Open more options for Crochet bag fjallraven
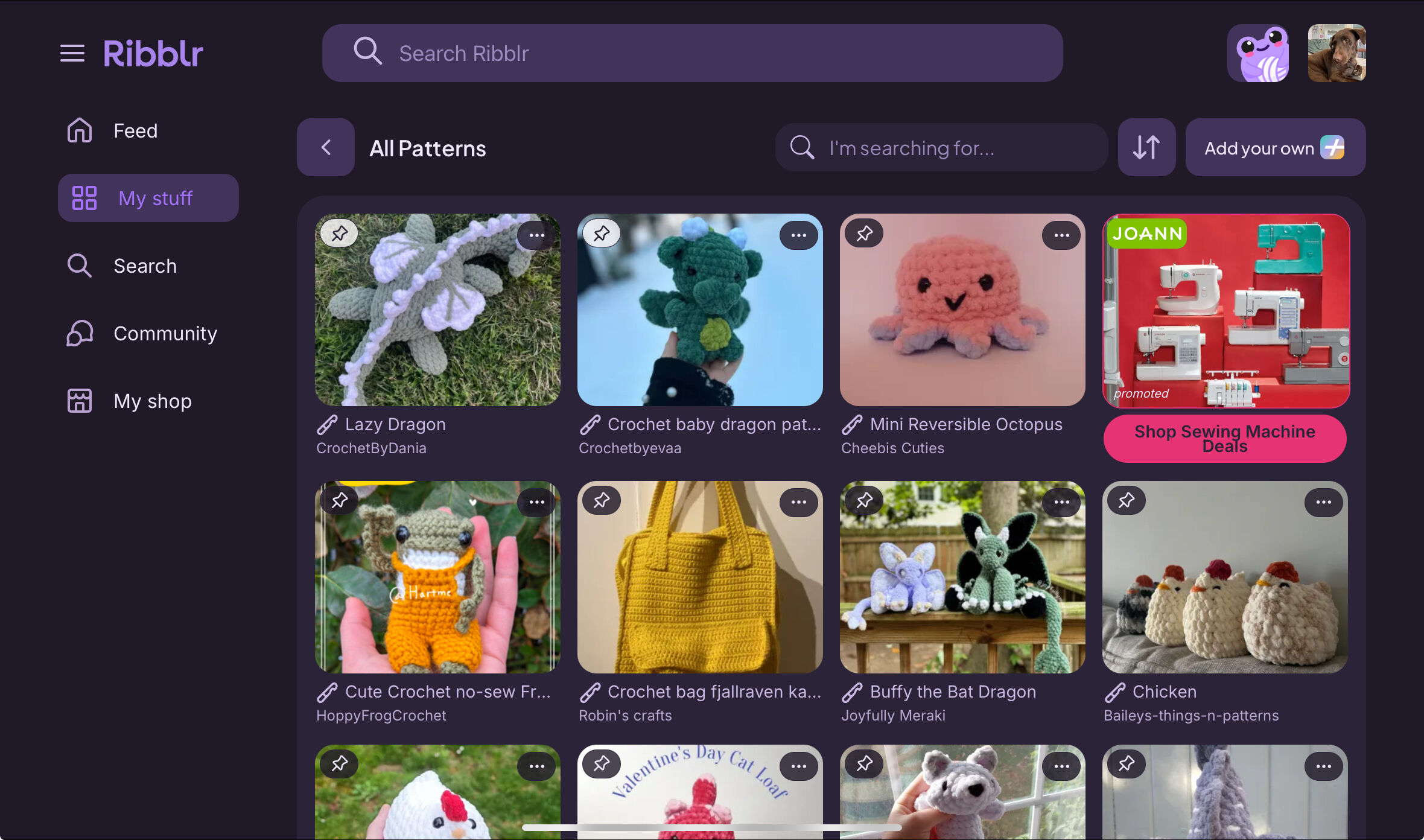Viewport: 1424px width, 840px height. (x=799, y=502)
